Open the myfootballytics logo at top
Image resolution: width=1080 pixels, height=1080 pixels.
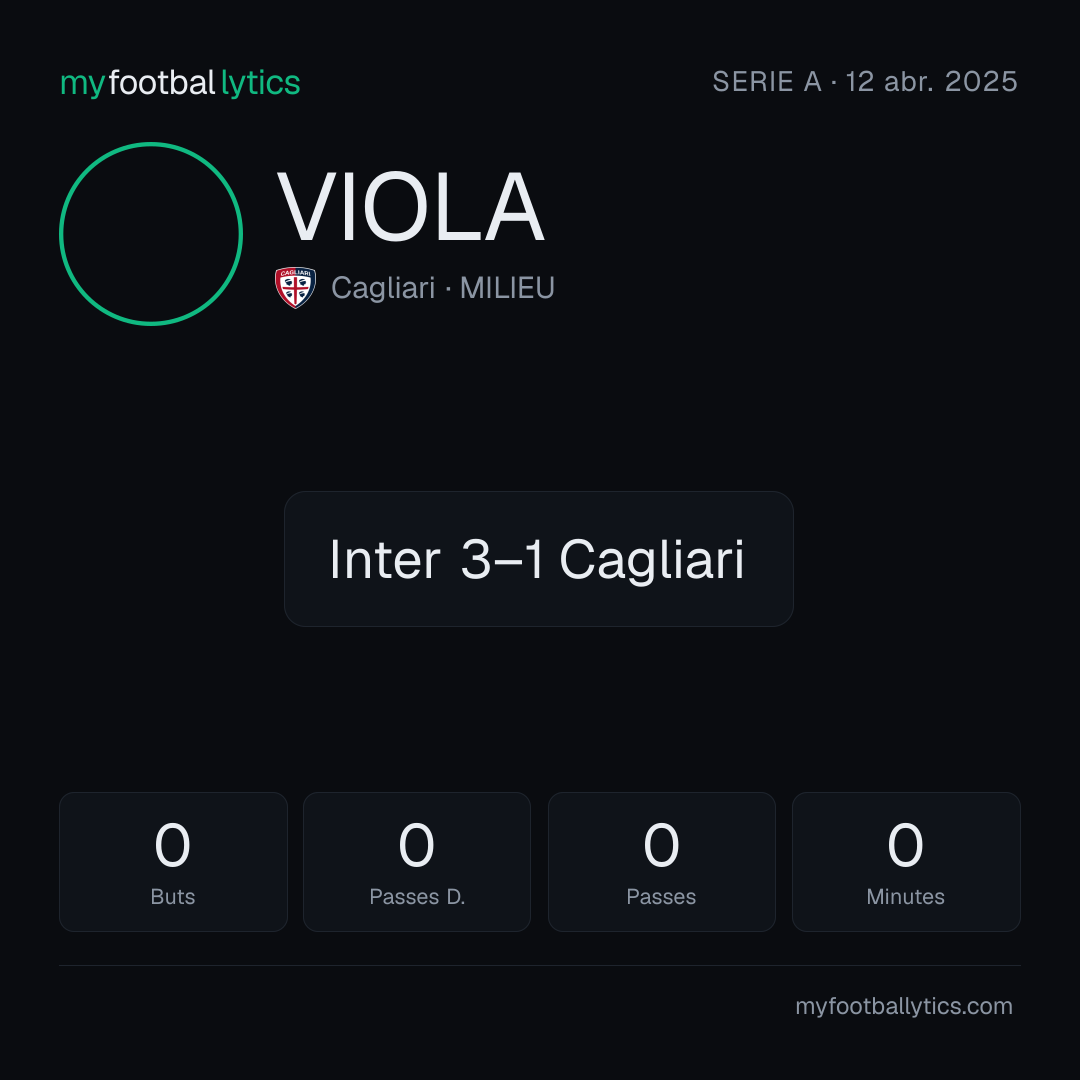(x=180, y=83)
